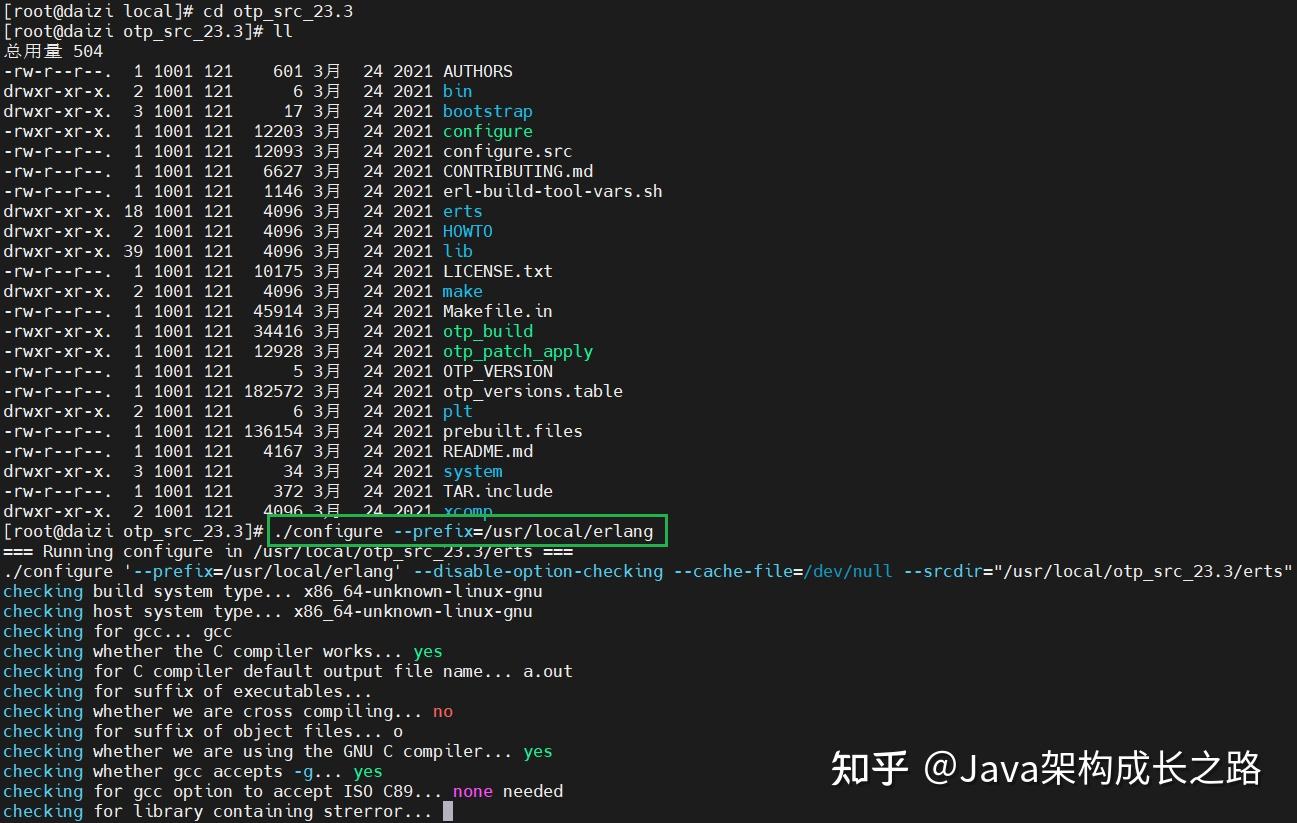Select the CONTRIBUTING.md file name
Screen dimensions: 1297x823
pyautogui.click(x=518, y=171)
